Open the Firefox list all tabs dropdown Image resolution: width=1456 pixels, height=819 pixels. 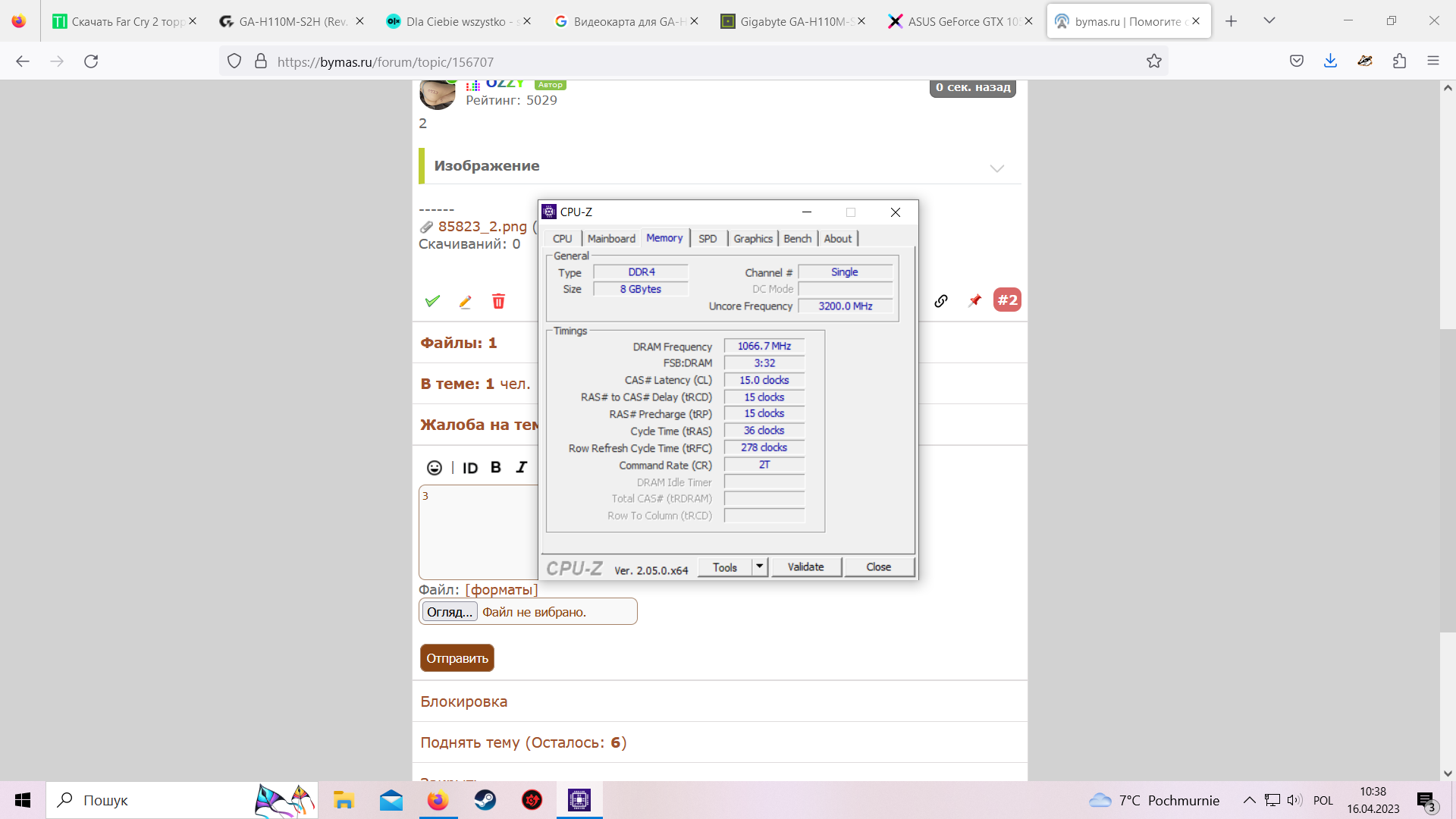point(1269,21)
